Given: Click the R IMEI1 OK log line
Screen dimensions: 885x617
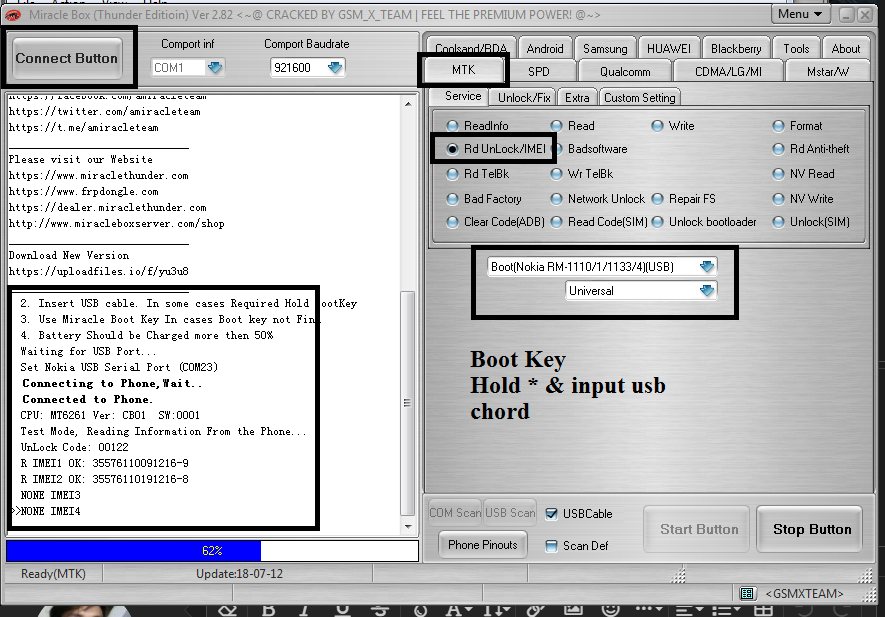Looking at the screenshot, I should 104,463.
